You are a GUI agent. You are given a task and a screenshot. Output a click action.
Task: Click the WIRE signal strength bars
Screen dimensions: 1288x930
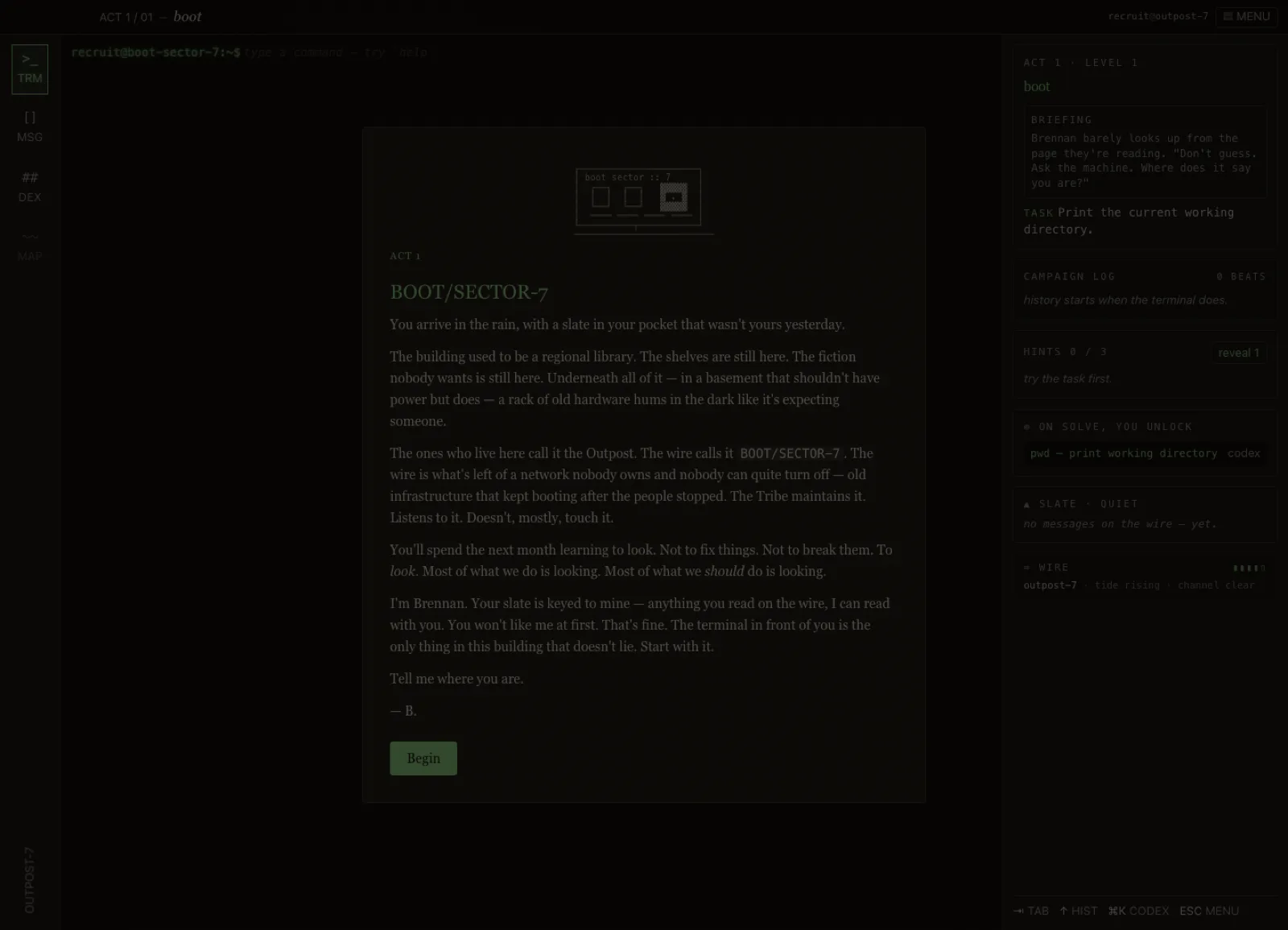[x=1249, y=568]
